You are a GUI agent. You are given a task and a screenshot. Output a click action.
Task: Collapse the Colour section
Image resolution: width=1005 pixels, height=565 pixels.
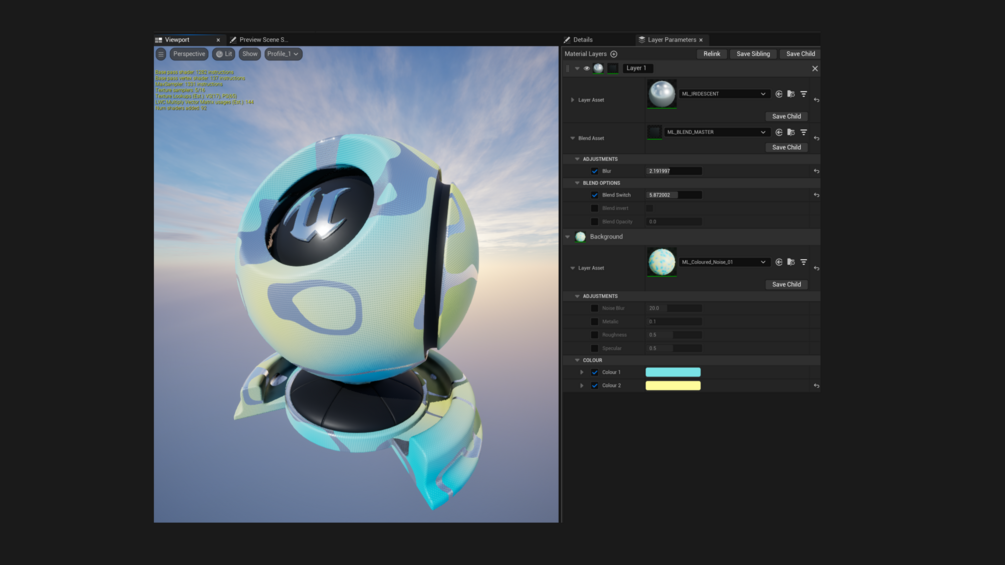tap(577, 360)
